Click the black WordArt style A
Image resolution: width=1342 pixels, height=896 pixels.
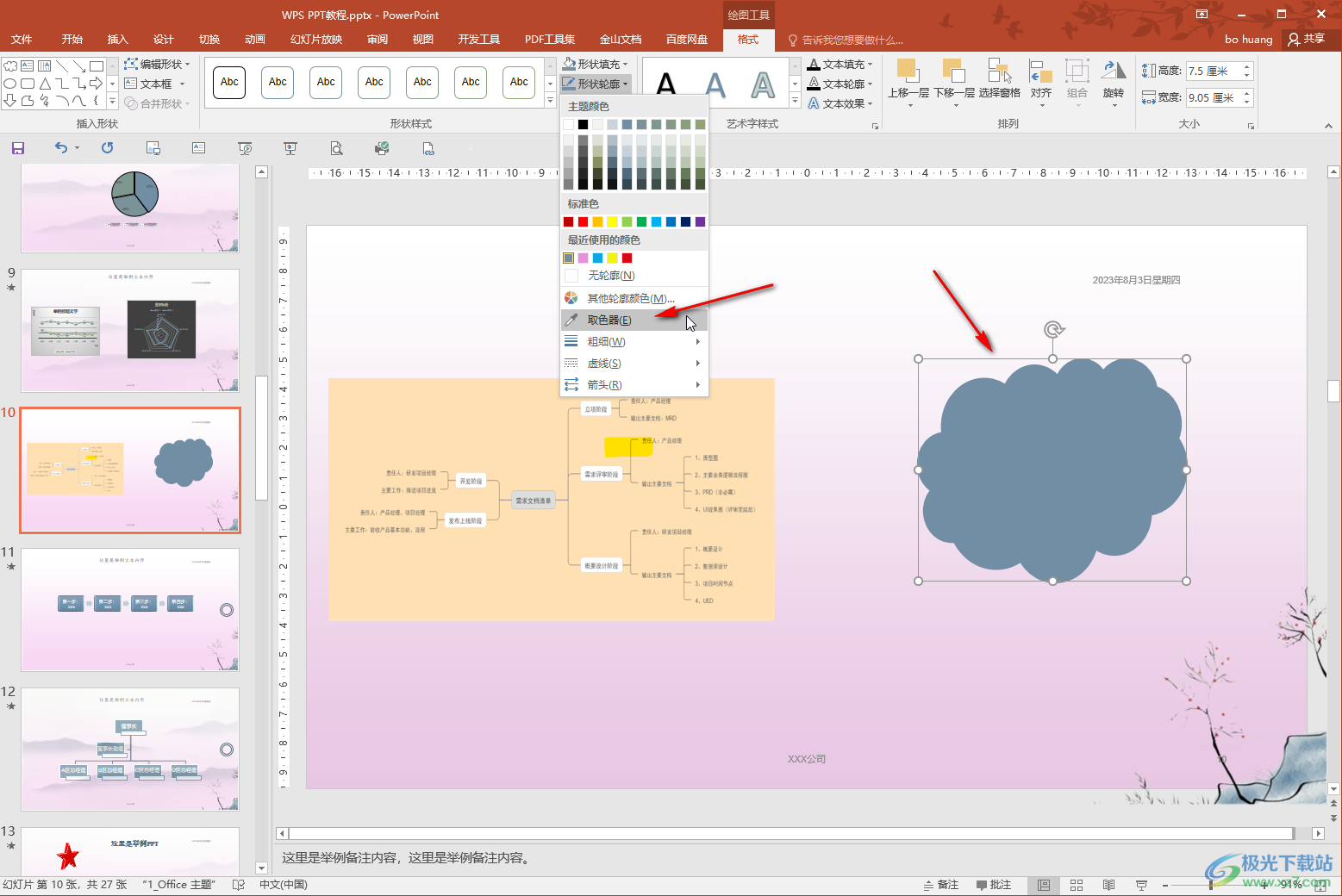coord(665,84)
